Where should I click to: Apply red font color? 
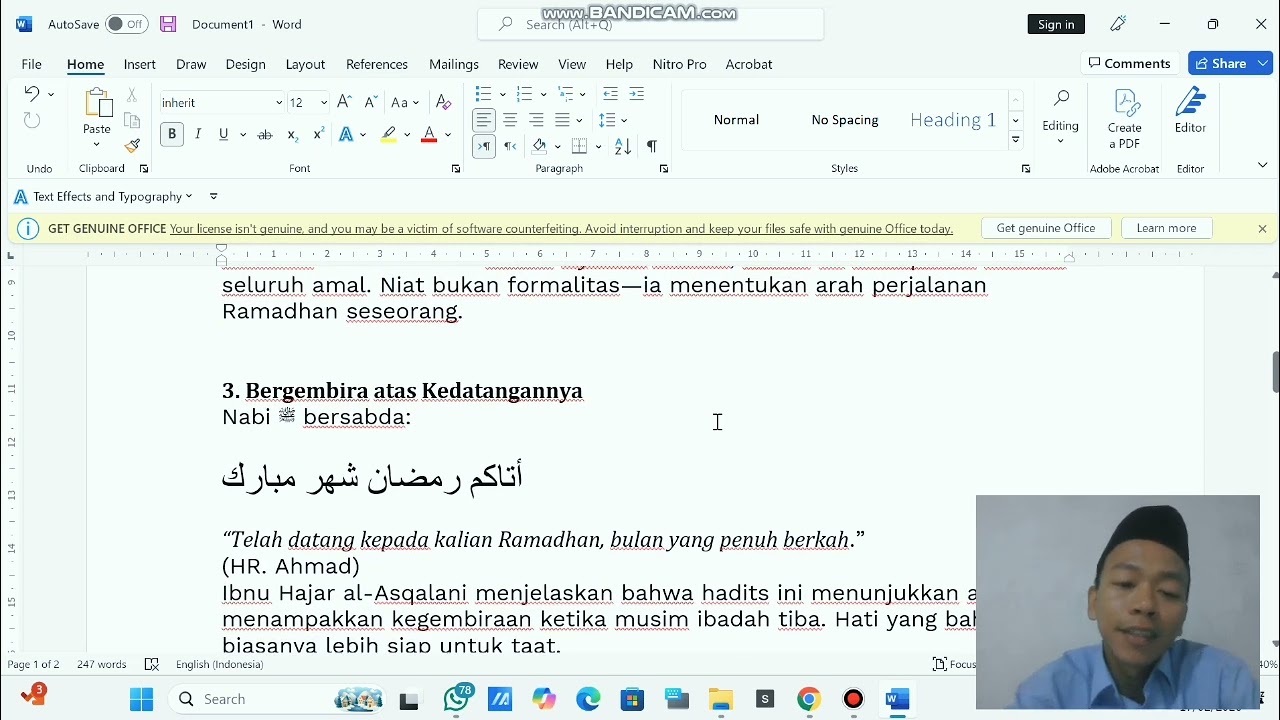point(429,135)
